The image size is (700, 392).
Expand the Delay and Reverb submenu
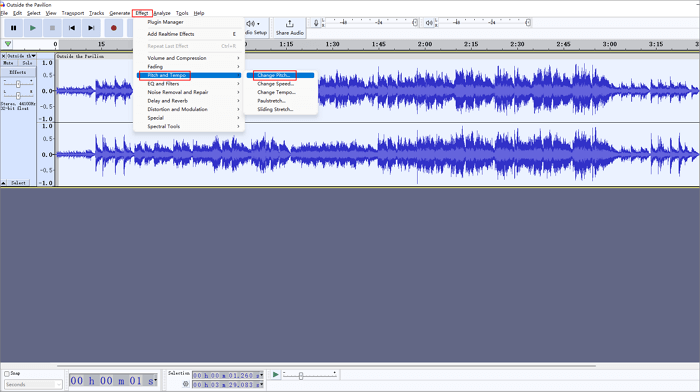(189, 101)
